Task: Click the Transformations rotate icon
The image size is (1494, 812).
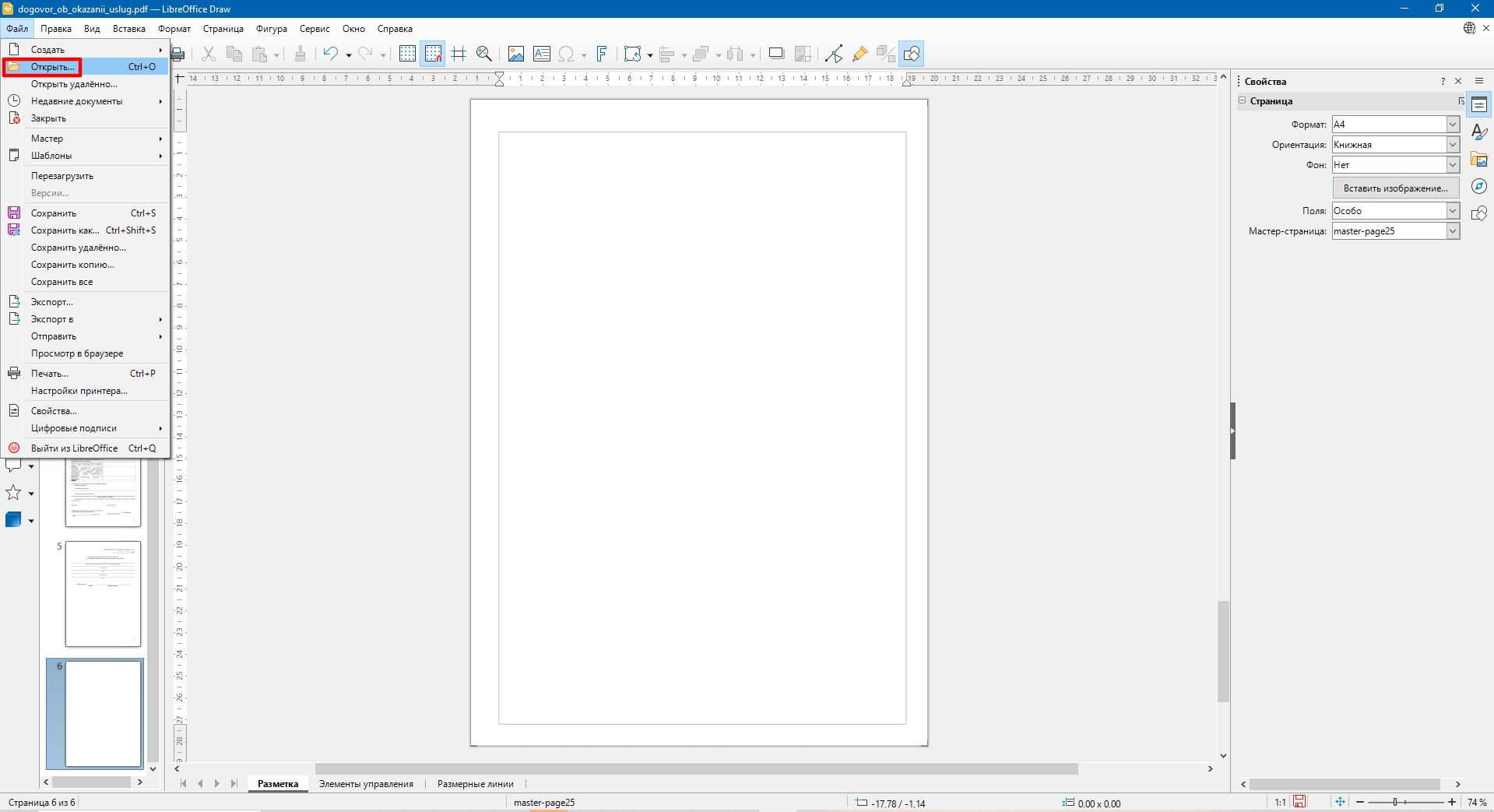Action: 632,54
